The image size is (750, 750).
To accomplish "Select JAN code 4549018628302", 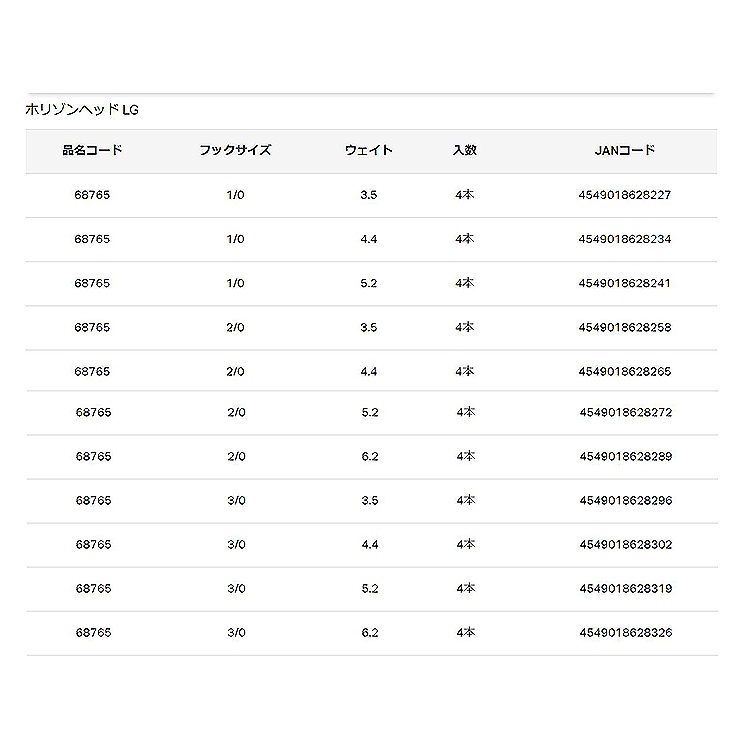I will 624,545.
